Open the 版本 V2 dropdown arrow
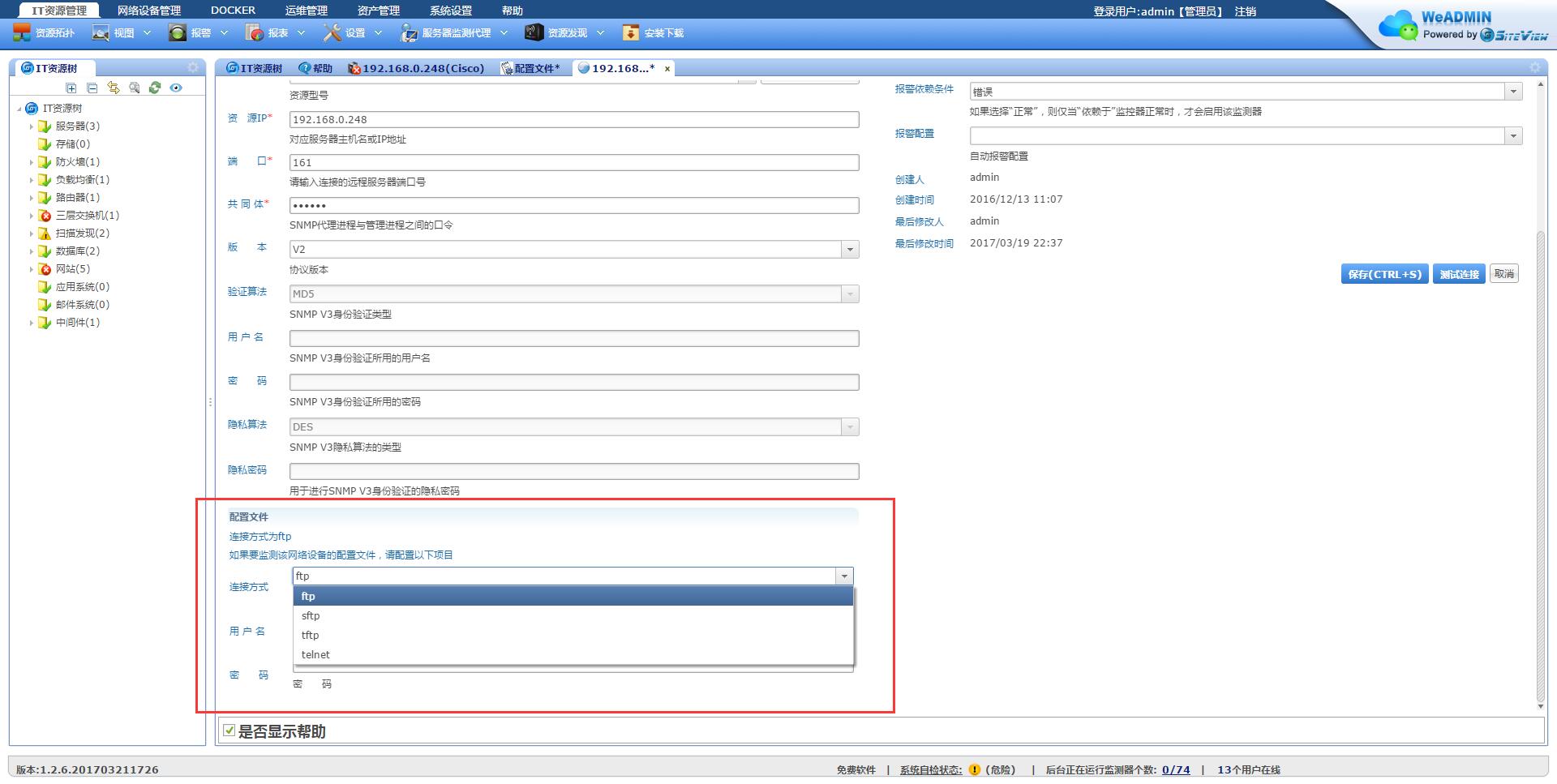This screenshot has width=1557, height=784. pyautogui.click(x=850, y=250)
